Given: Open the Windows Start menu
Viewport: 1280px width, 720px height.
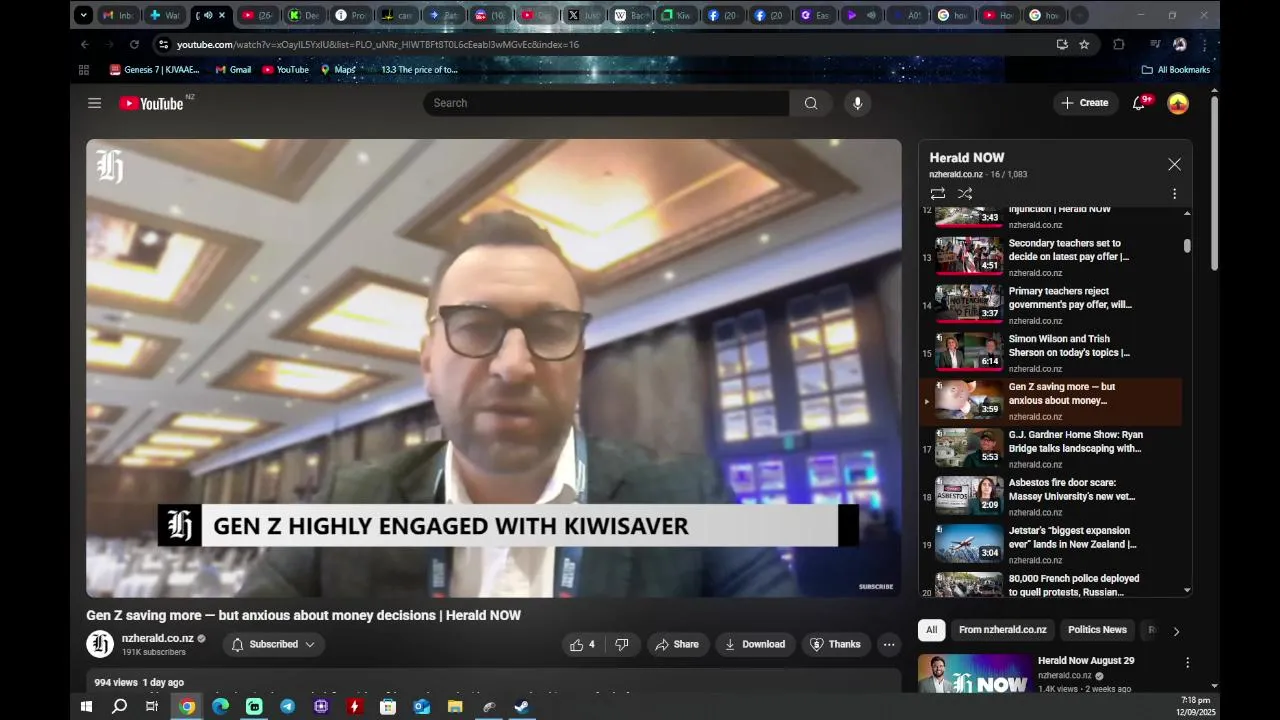Looking at the screenshot, I should [x=86, y=706].
